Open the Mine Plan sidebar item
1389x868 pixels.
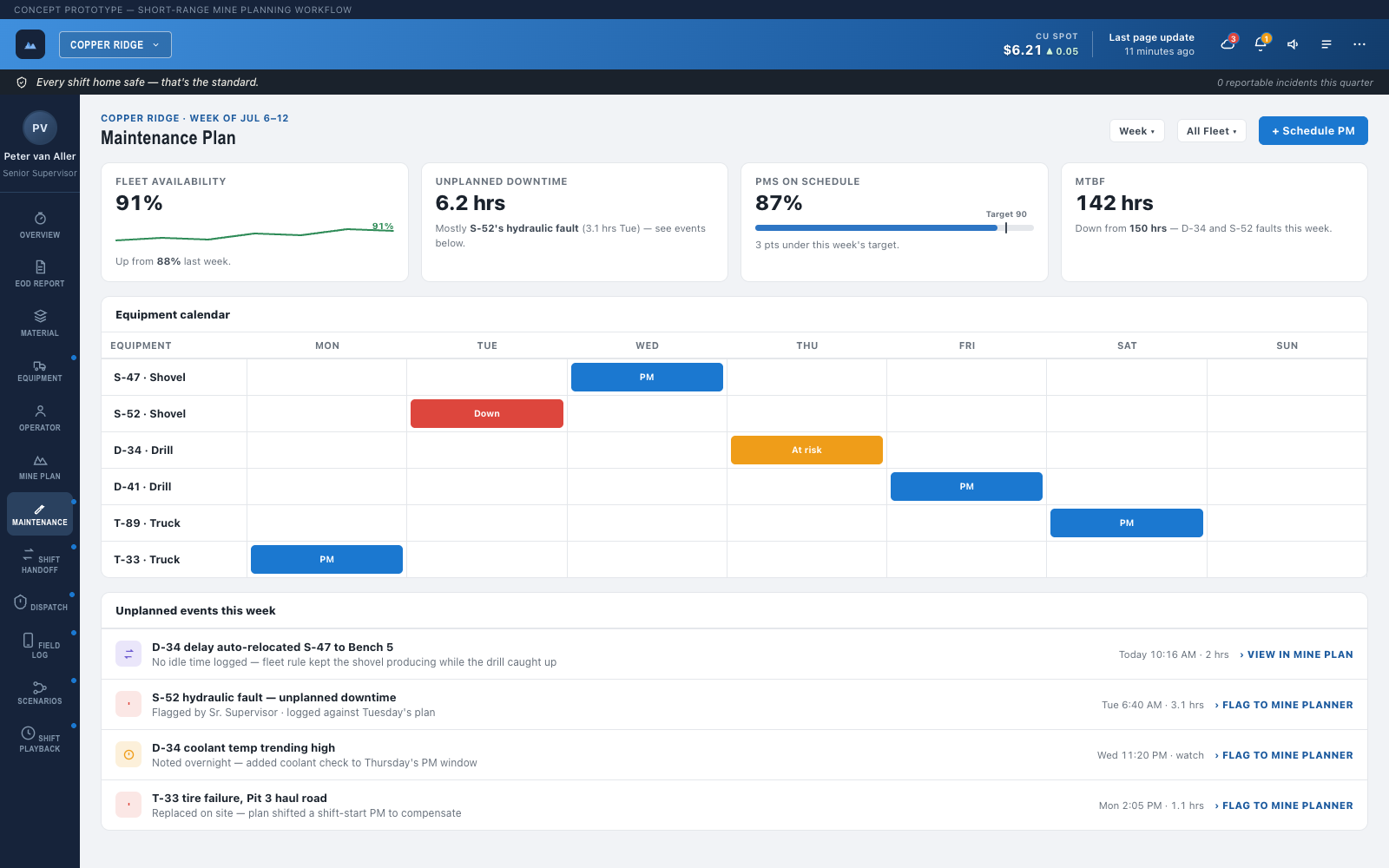(40, 467)
